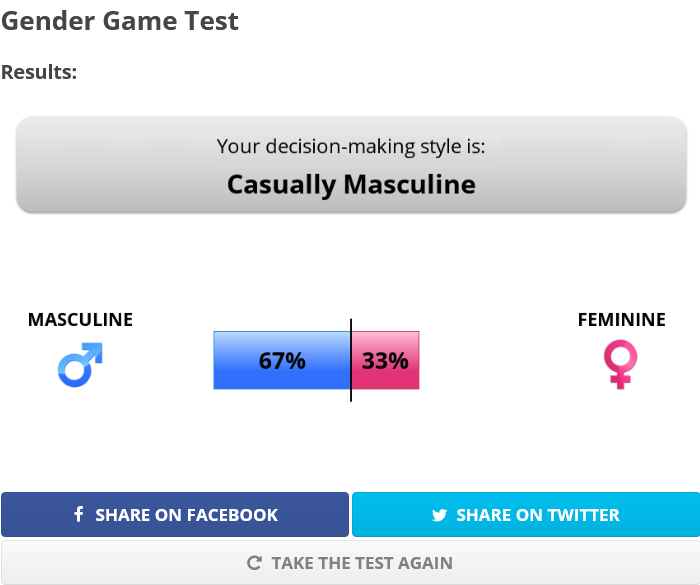Click the MASCULINE label
Screen dimensions: 700x585
click(80, 320)
